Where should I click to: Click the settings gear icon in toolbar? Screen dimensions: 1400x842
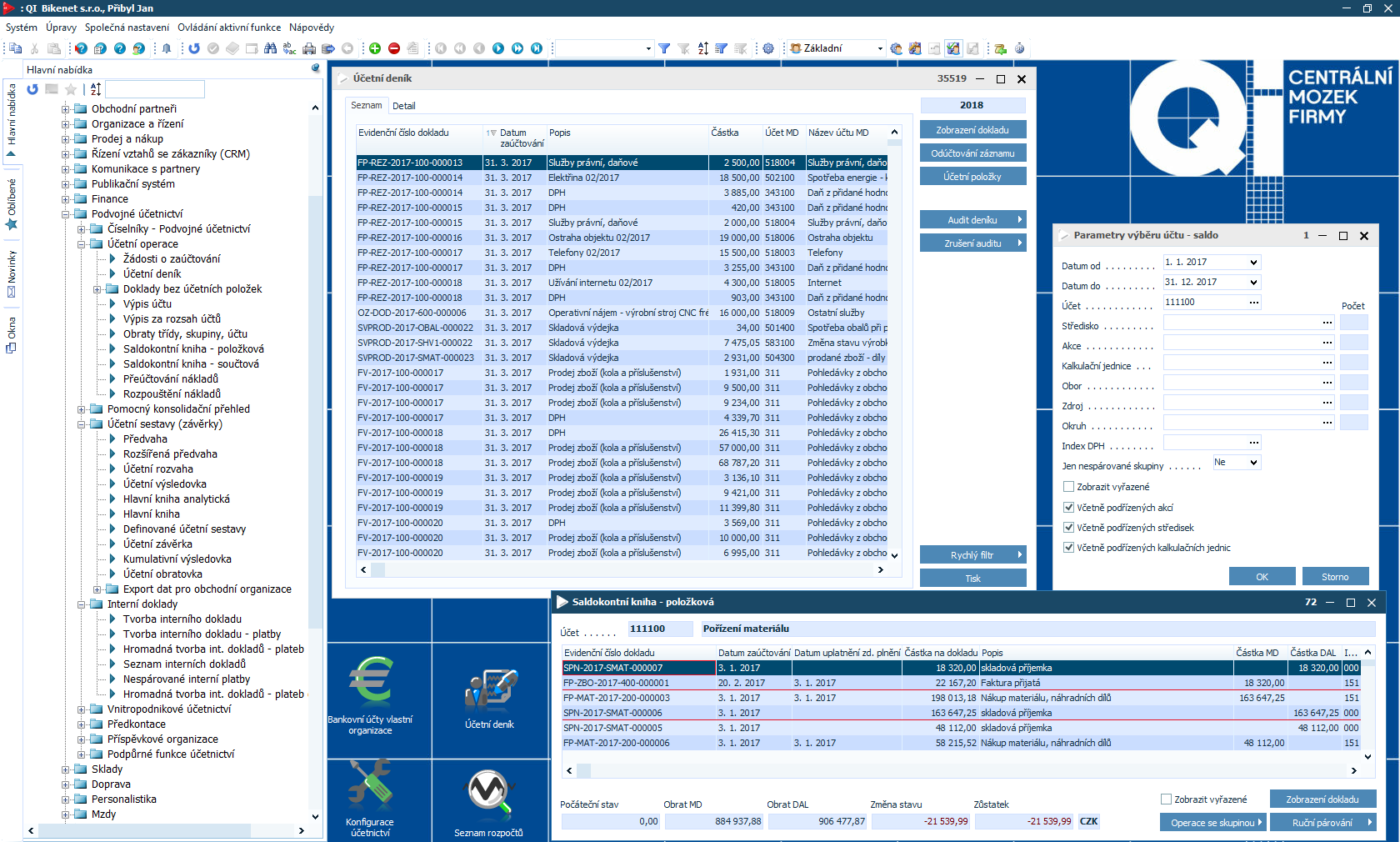click(x=768, y=48)
